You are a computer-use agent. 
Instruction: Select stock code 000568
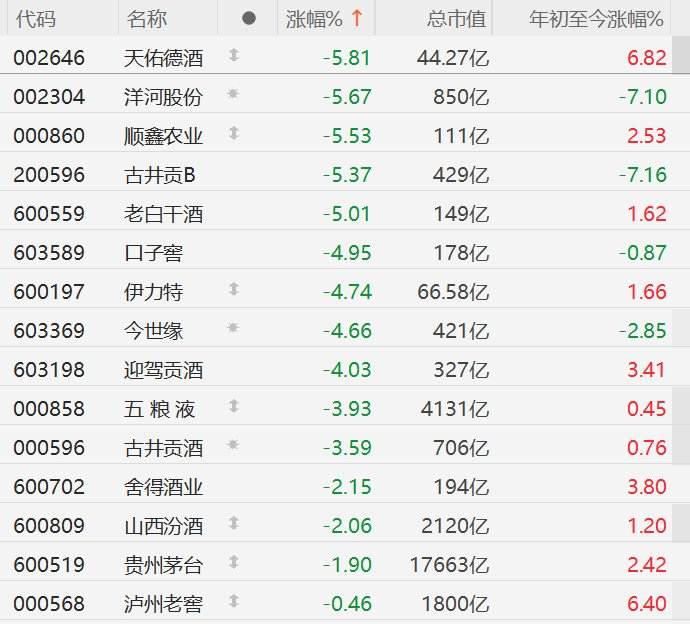tap(49, 603)
